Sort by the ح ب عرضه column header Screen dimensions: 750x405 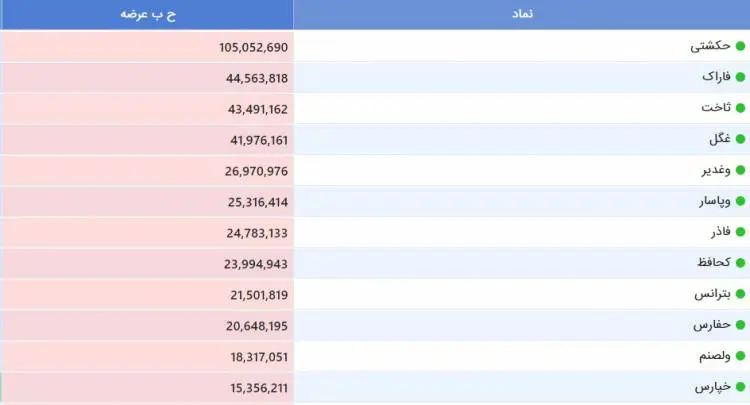pos(148,14)
